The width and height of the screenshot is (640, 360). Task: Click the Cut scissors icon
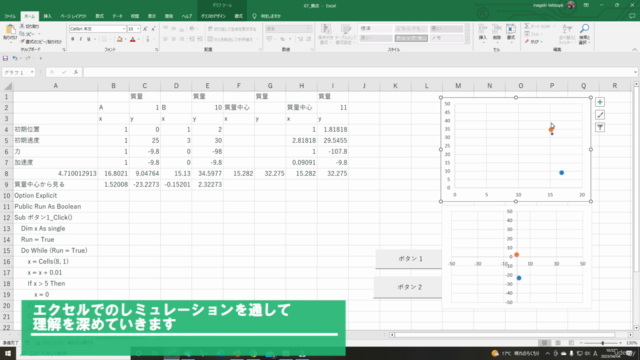[22, 26]
